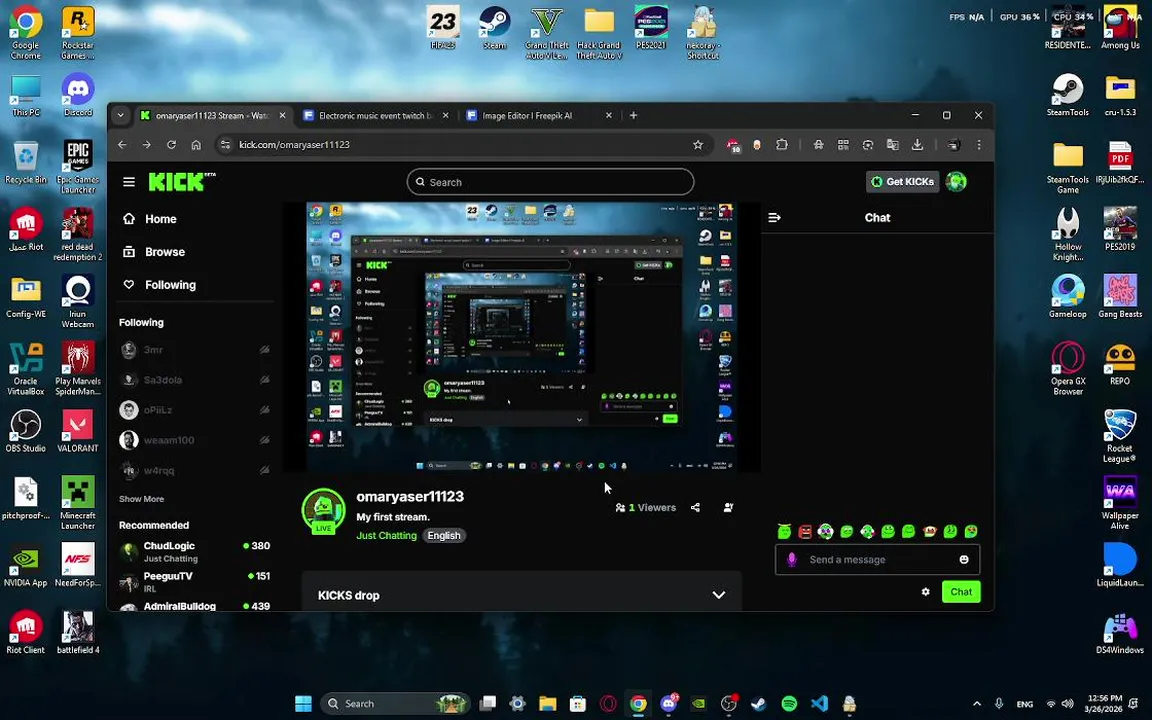The width and height of the screenshot is (1152, 720).
Task: Click the Send a message input
Action: (x=877, y=560)
